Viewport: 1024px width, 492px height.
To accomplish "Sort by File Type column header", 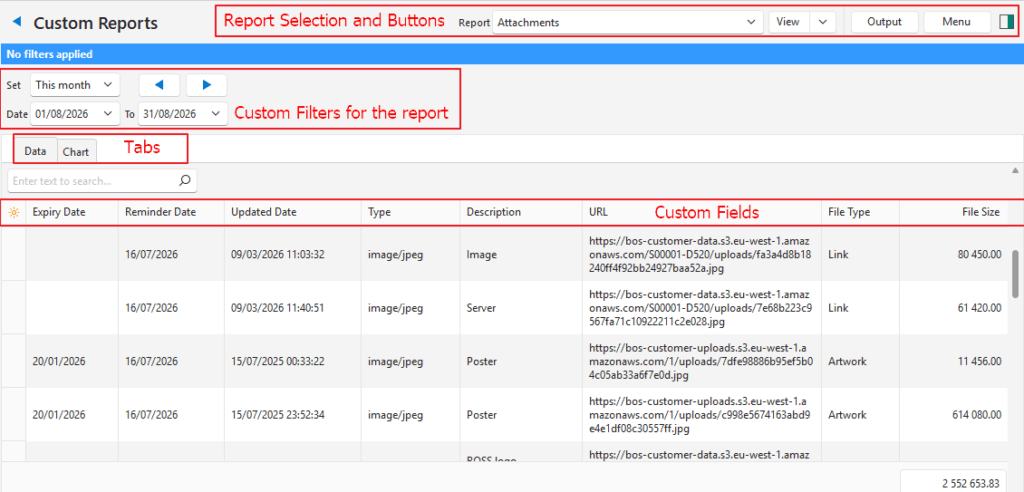I will [x=861, y=212].
